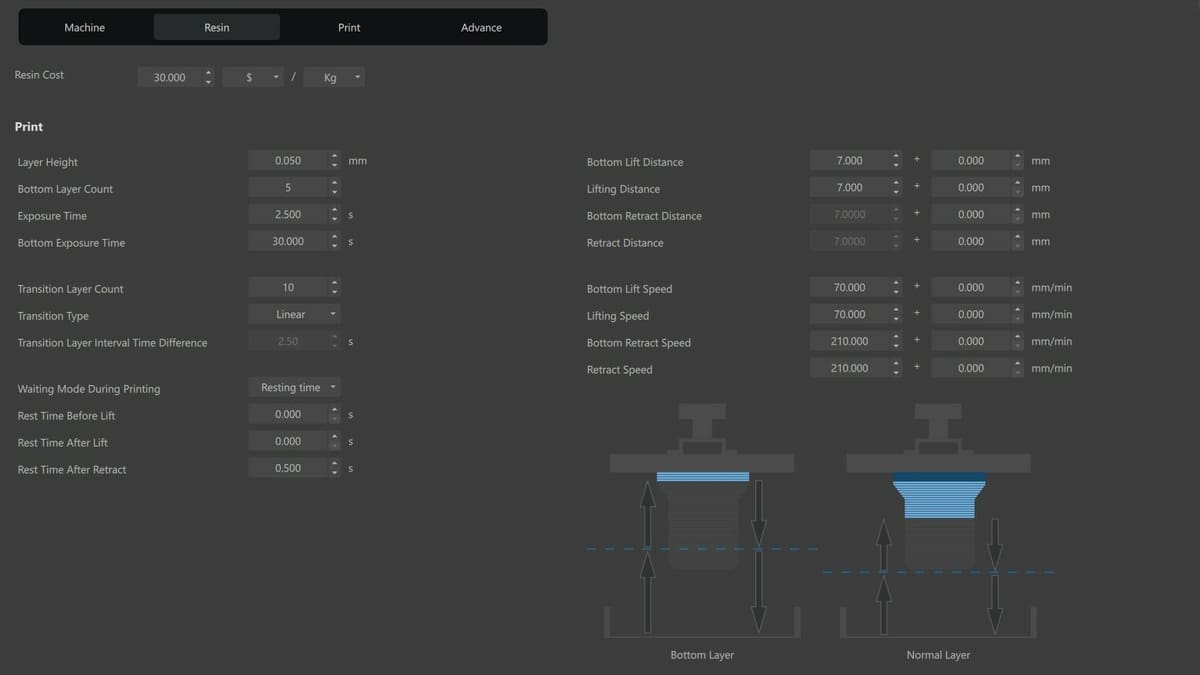
Task: Click the Bottom Exposure Time input field
Action: click(x=288, y=241)
